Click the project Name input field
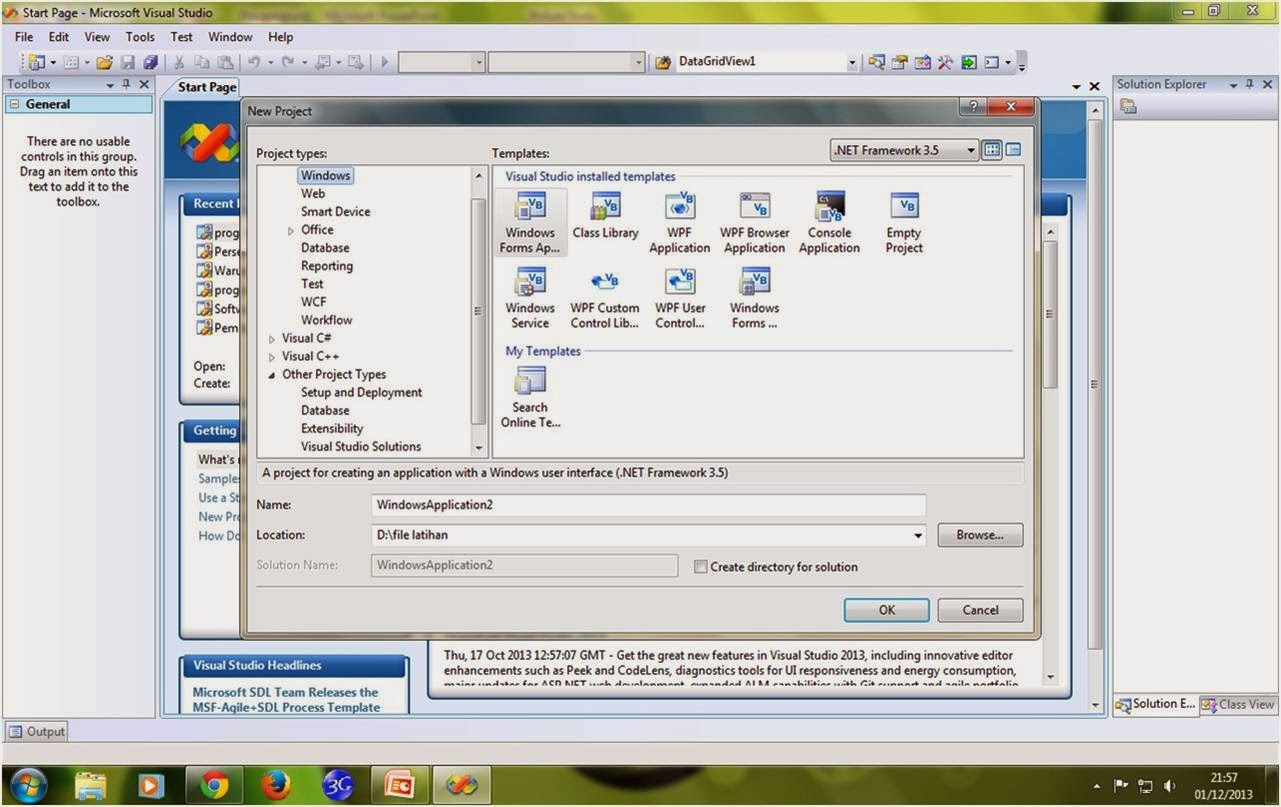The width and height of the screenshot is (1281, 807). pyautogui.click(x=648, y=505)
